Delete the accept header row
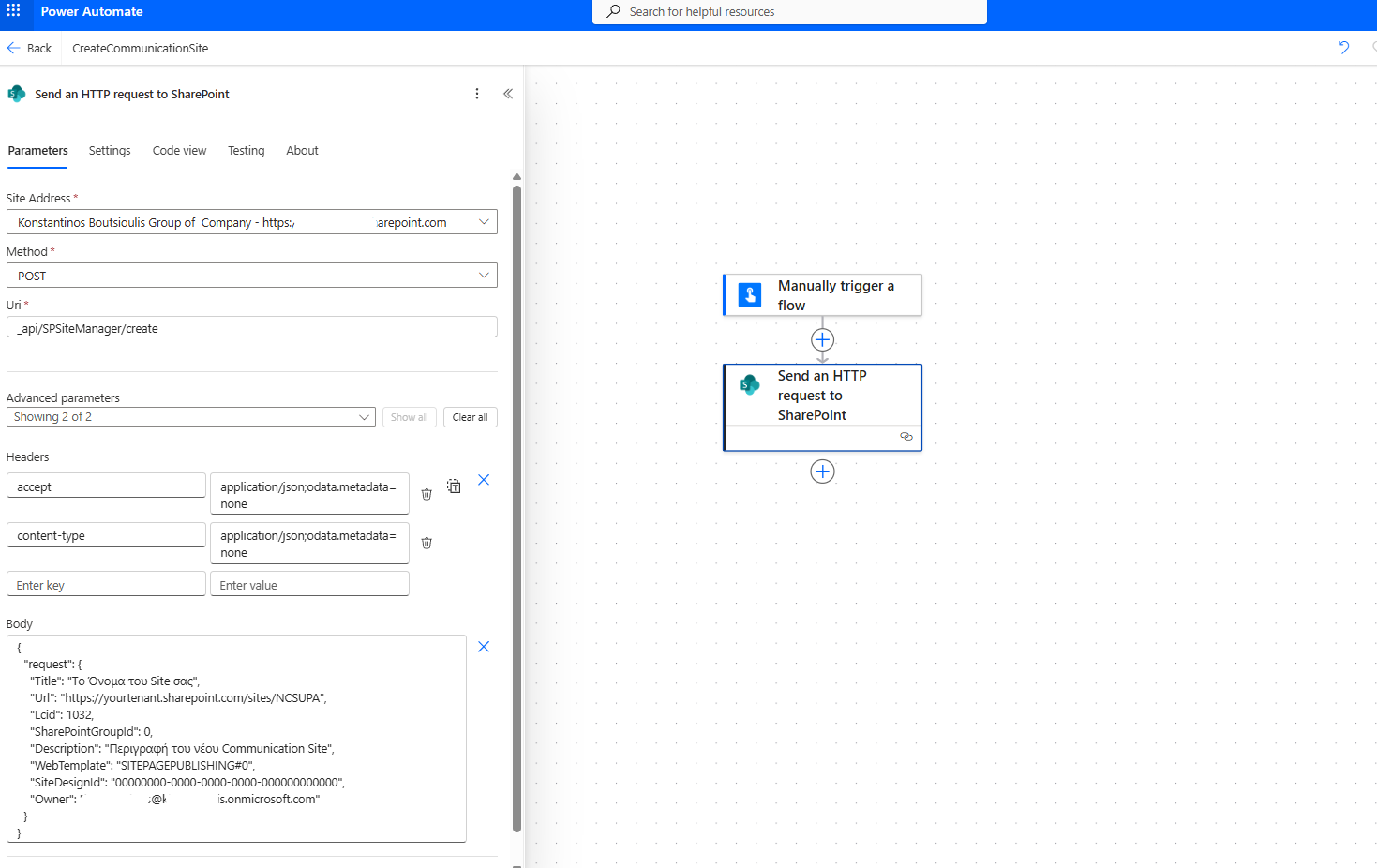This screenshot has height=868, width=1377. coord(427,494)
